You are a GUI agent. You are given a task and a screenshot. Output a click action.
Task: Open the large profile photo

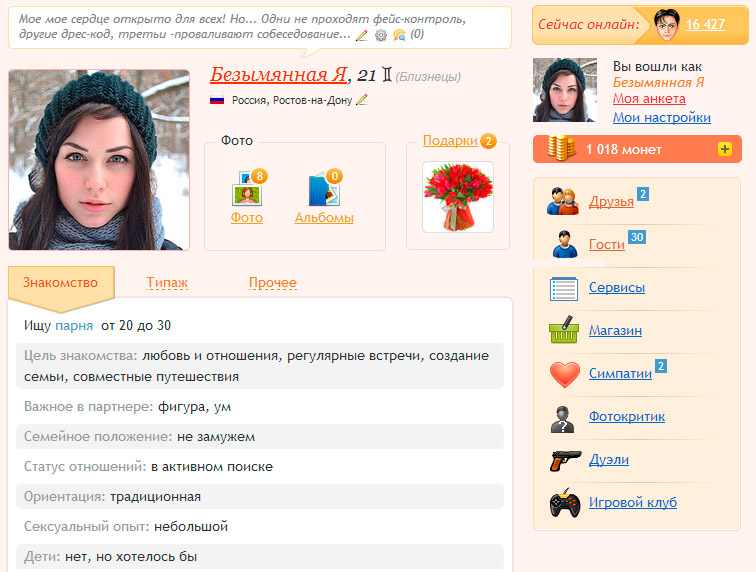[99, 160]
